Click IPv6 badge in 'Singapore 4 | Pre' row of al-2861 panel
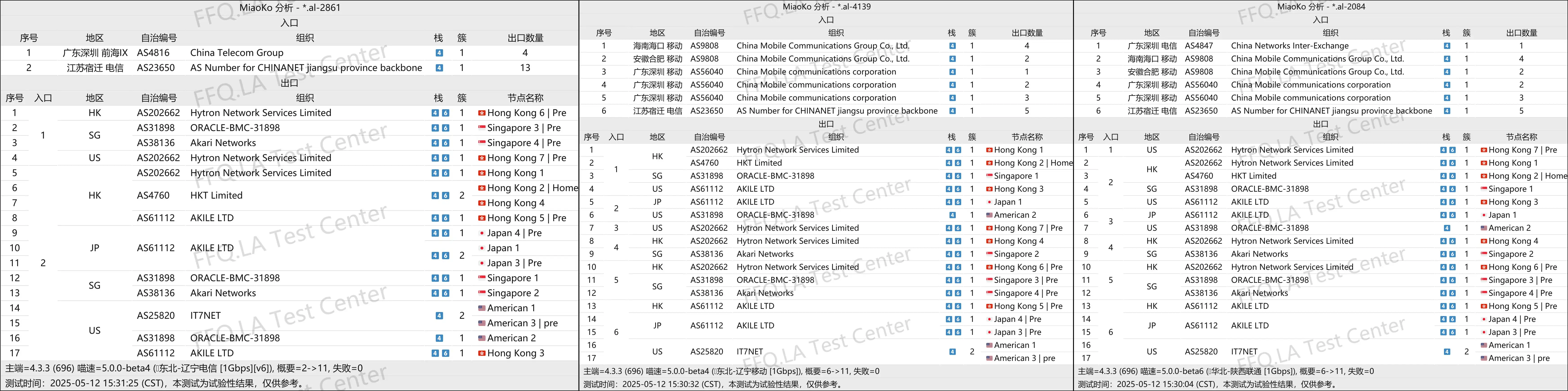 point(446,143)
